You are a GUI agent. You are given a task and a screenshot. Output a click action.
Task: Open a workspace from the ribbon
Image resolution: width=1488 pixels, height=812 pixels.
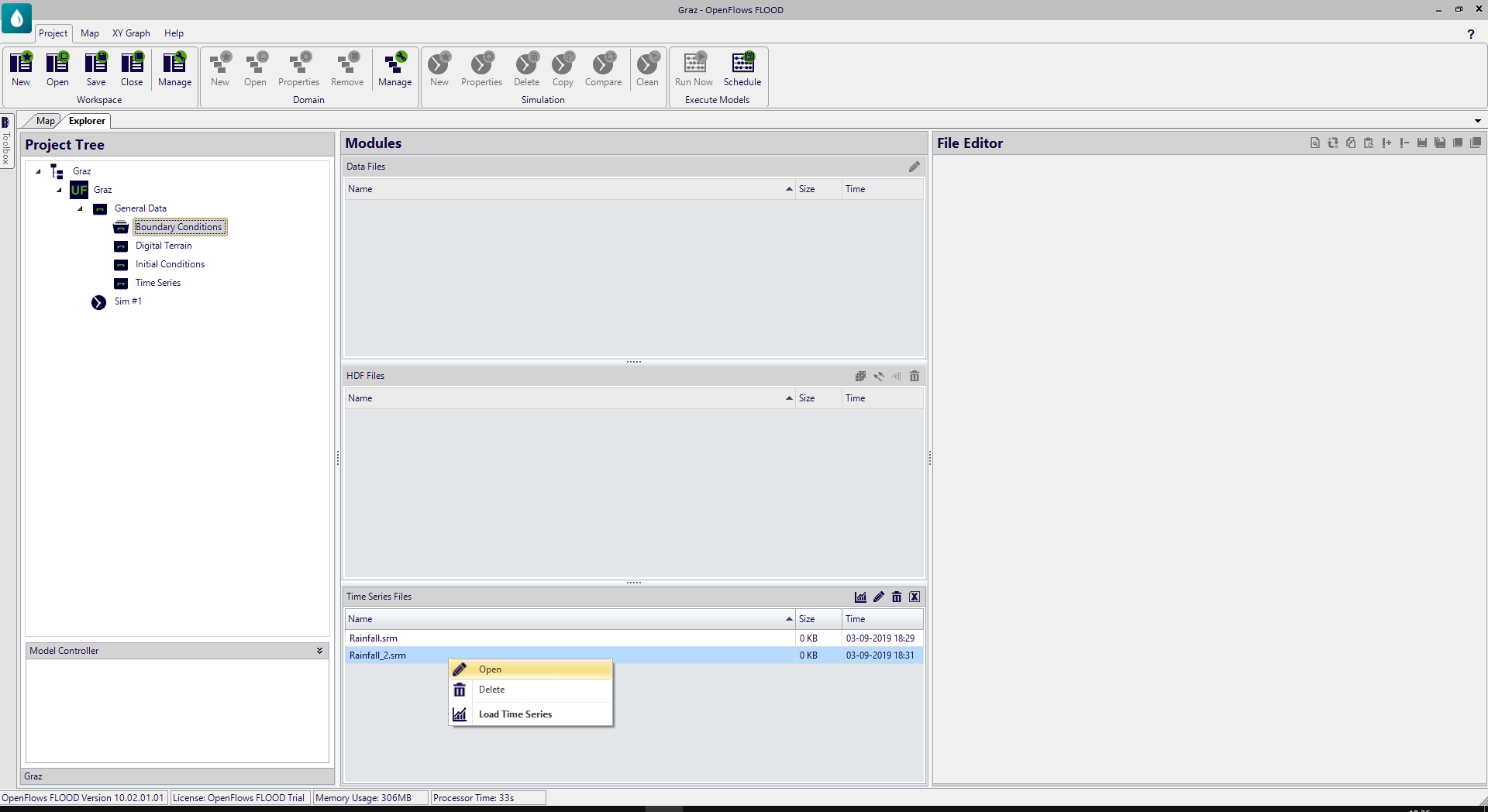[57, 69]
